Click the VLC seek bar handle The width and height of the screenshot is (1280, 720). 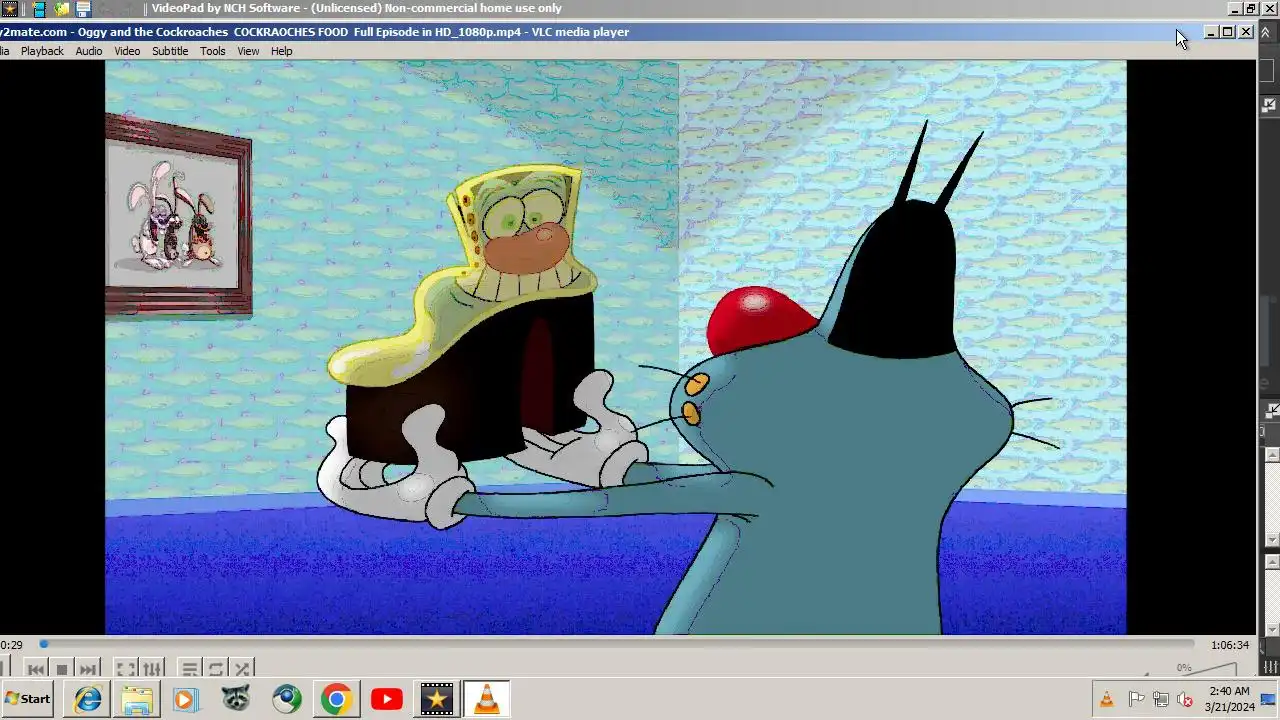coord(43,645)
